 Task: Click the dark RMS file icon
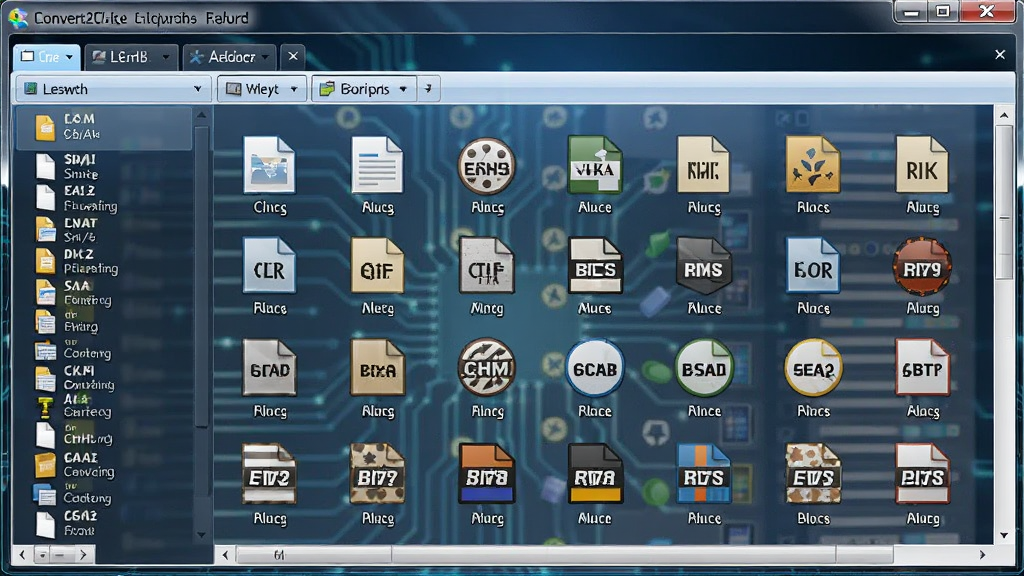point(703,266)
